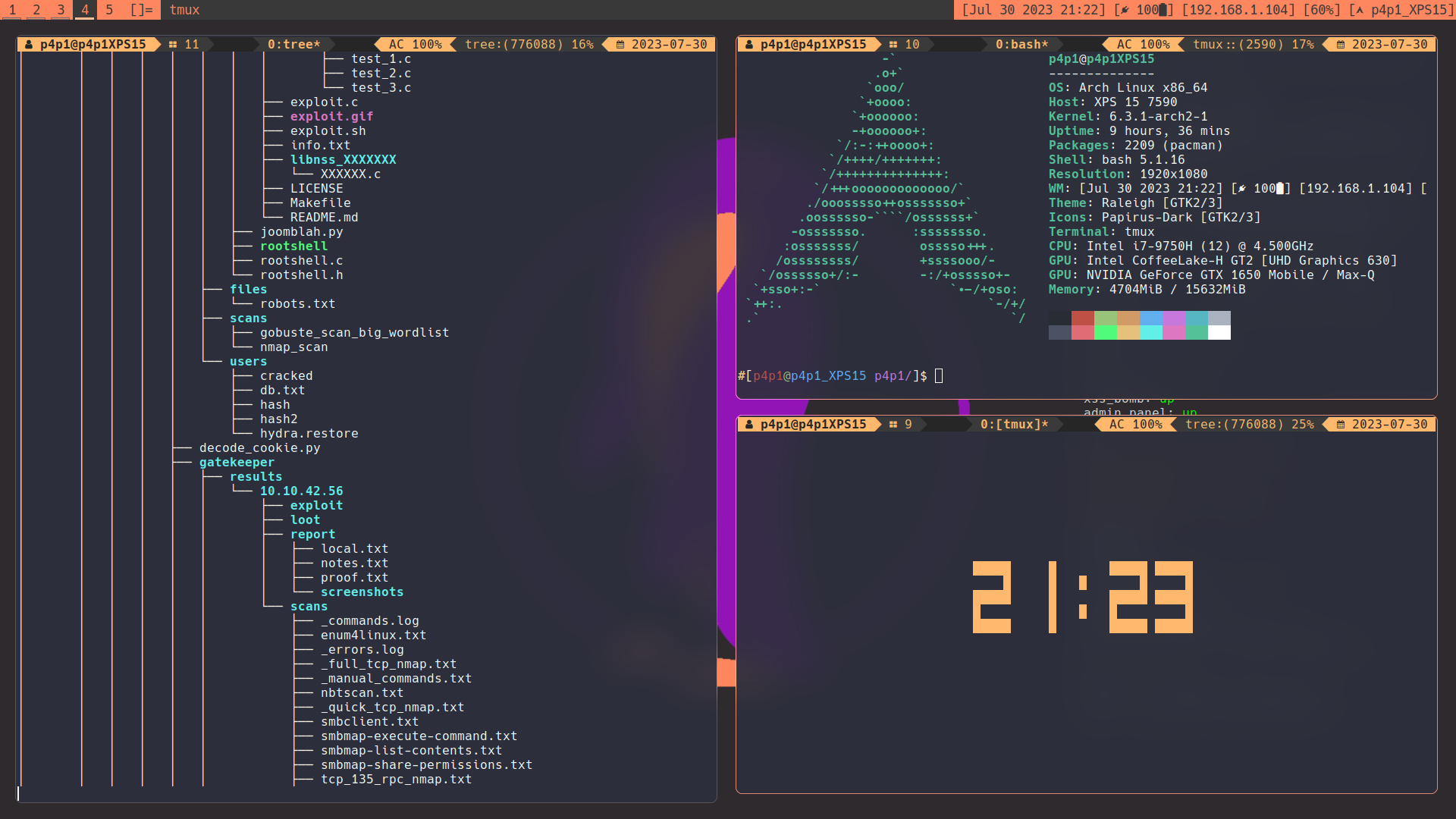Switch to tmux window 5
This screenshot has height=819, width=1456.
click(108, 10)
